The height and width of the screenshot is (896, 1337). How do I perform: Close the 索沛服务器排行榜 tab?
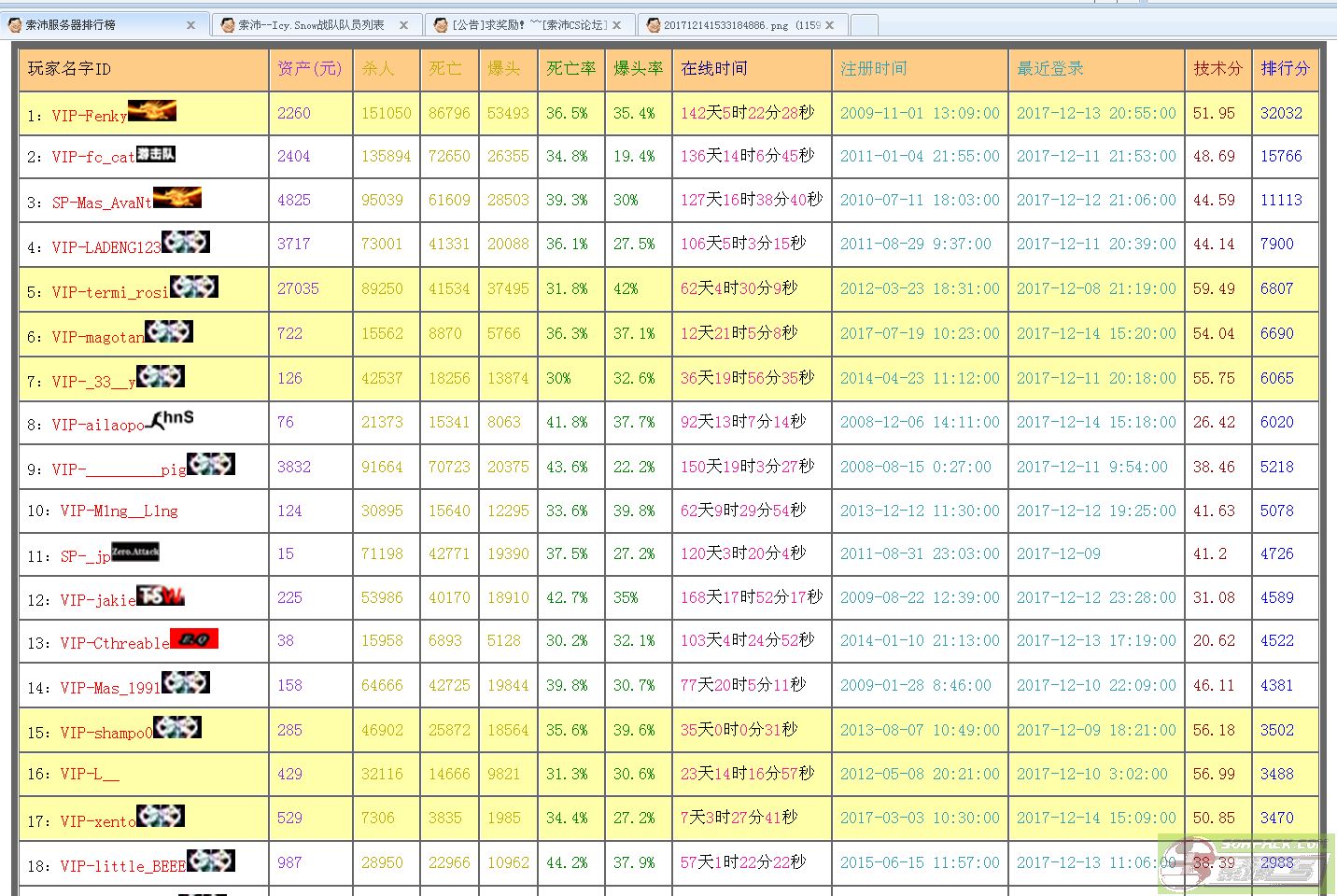point(191,25)
